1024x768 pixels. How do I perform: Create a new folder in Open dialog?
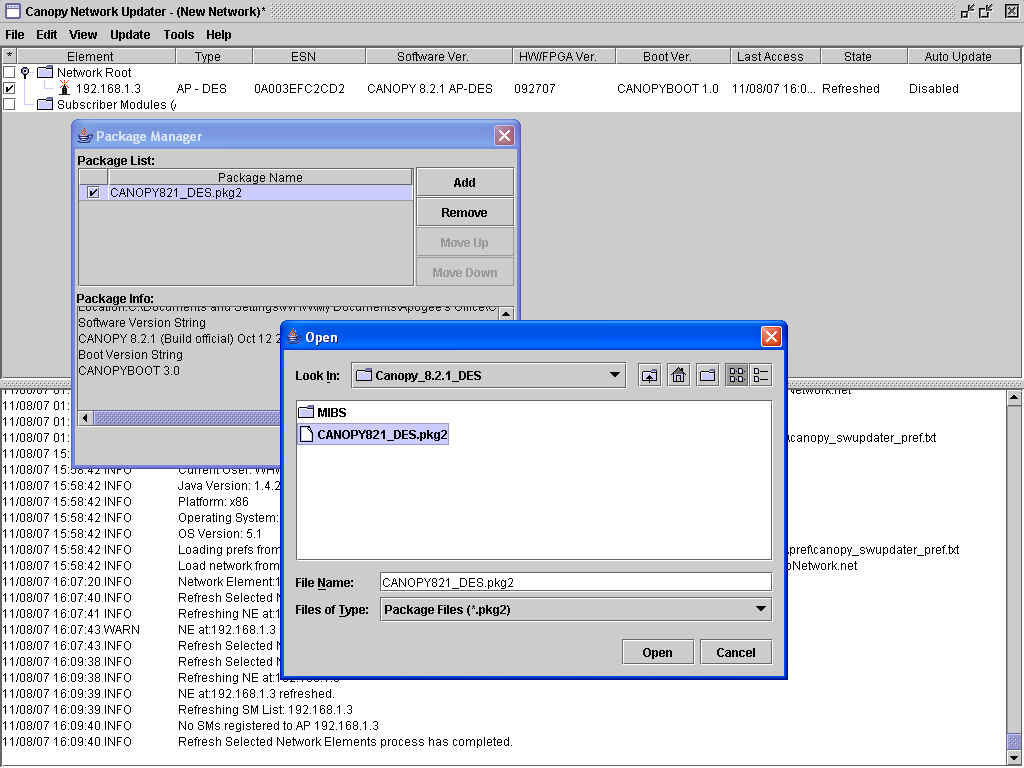click(707, 375)
